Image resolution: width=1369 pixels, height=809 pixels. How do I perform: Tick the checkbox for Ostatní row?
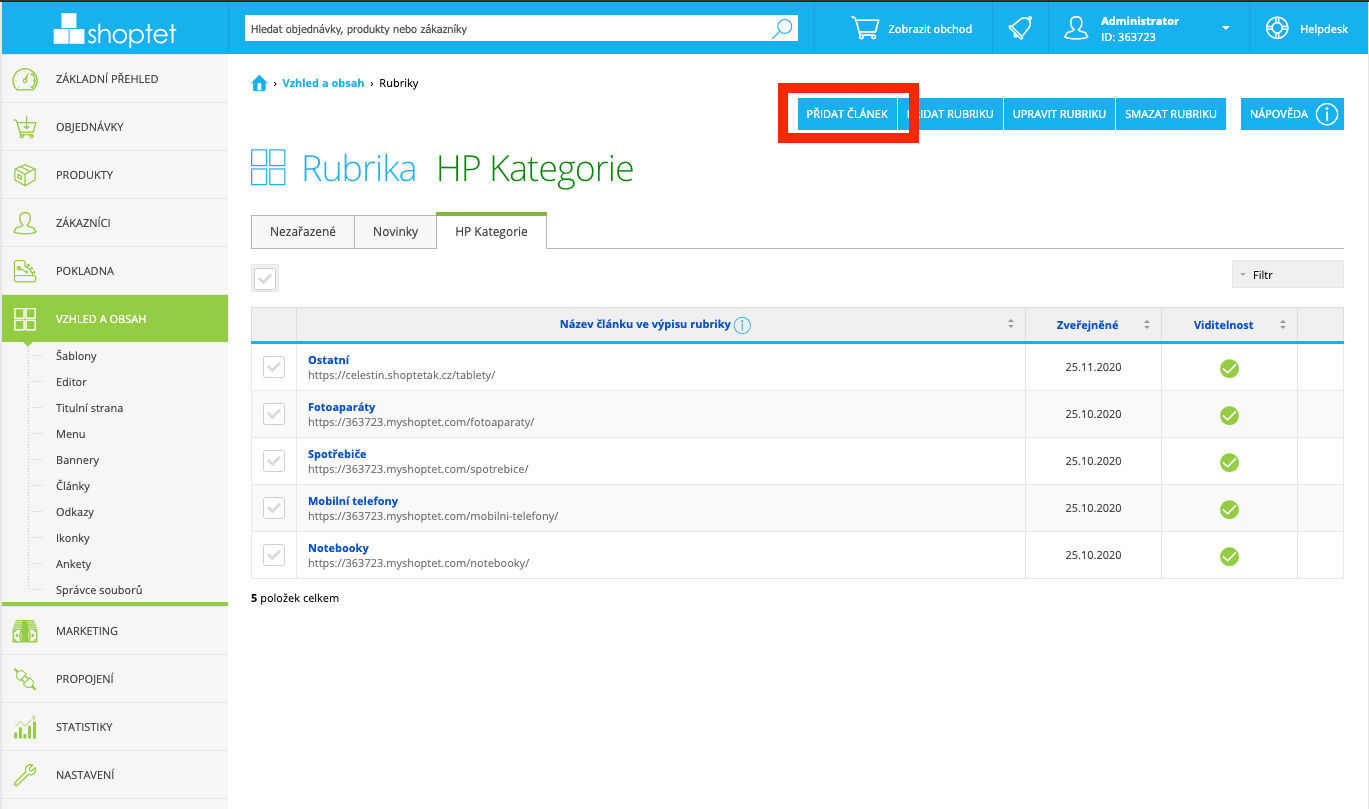pos(273,368)
